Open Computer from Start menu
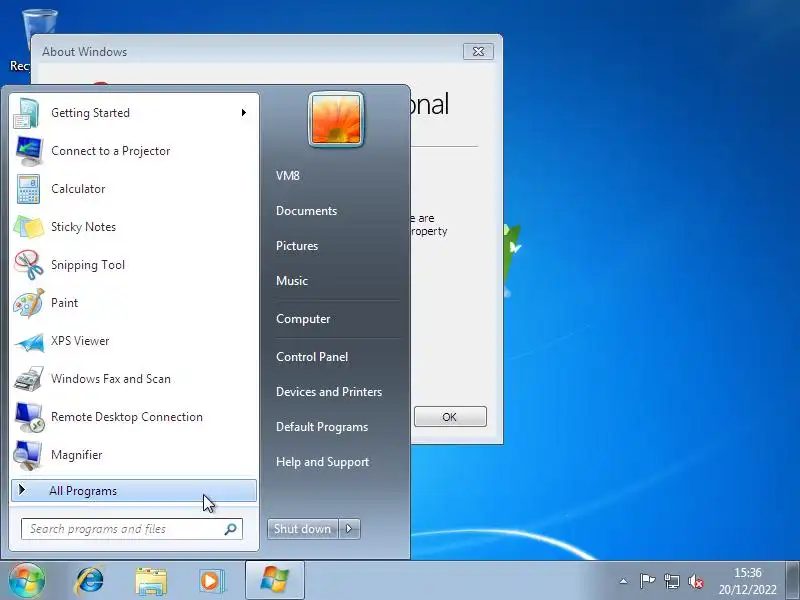Image resolution: width=800 pixels, height=600 pixels. coord(303,319)
